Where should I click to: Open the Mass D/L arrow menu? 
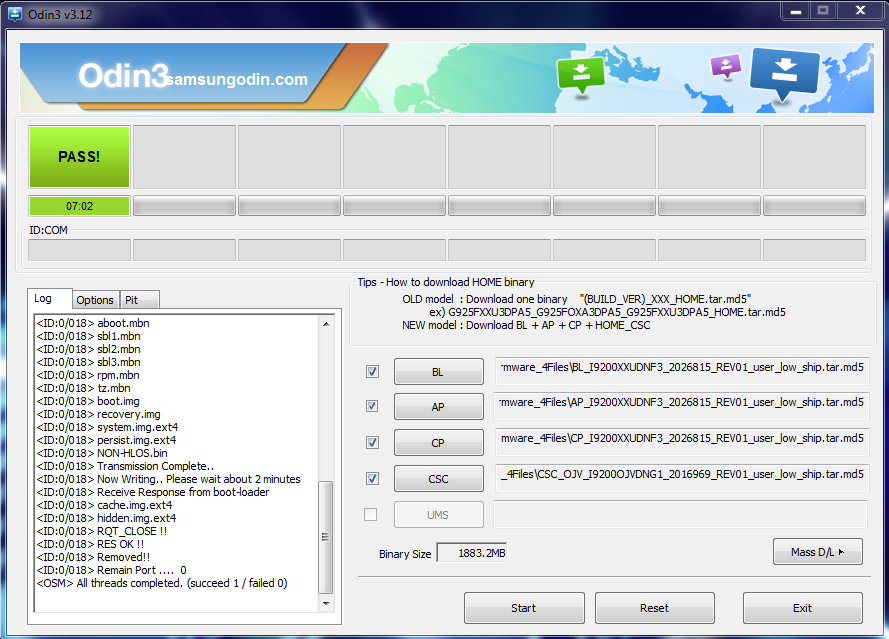[x=818, y=552]
